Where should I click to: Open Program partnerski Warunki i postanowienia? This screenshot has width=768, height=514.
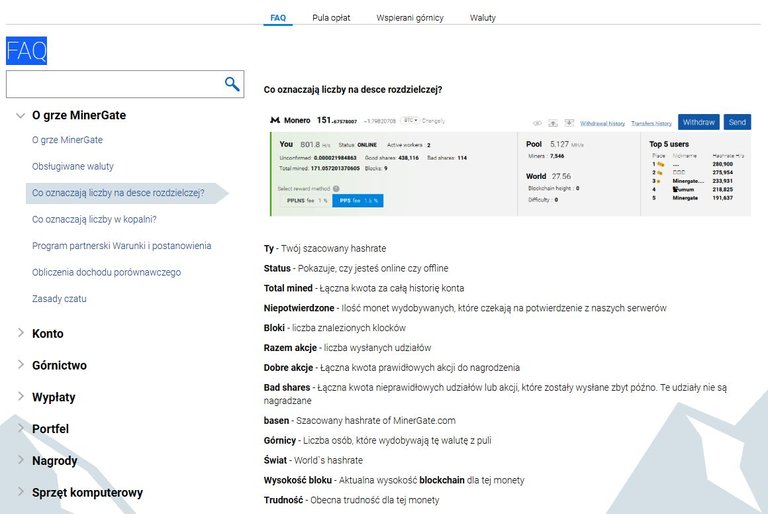pyautogui.click(x=121, y=246)
